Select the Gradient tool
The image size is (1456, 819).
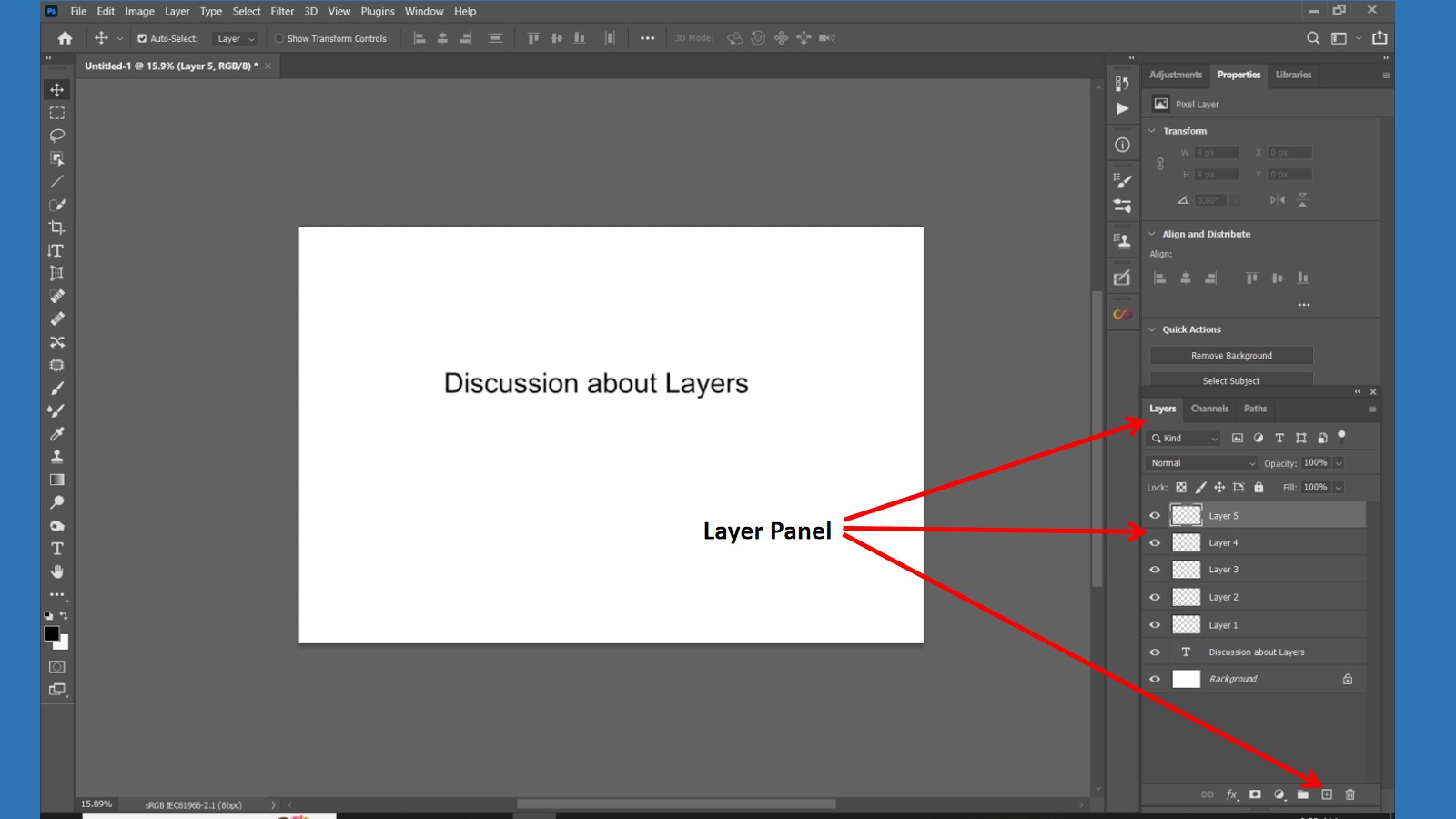[56, 480]
